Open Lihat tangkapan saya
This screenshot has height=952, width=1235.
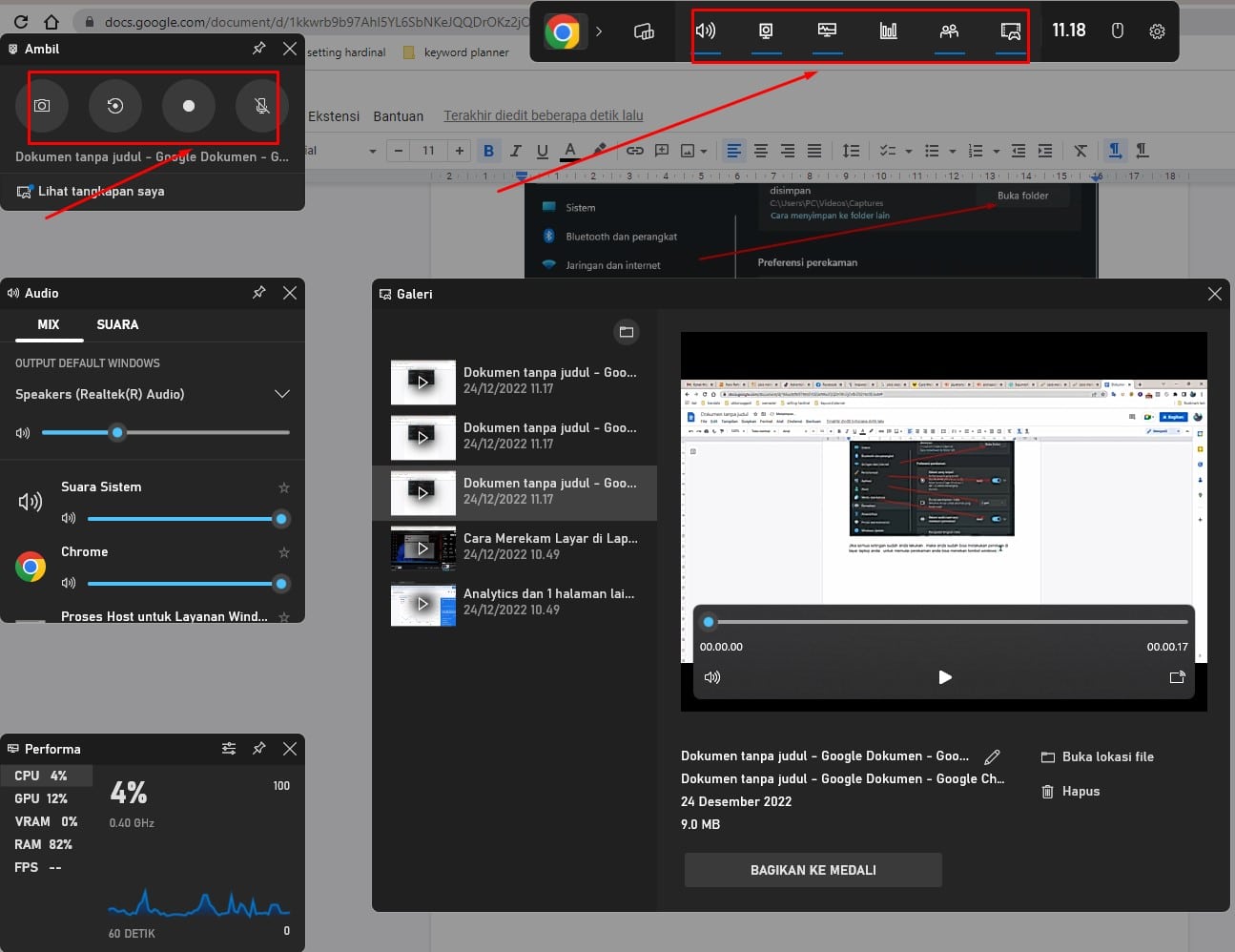pyautogui.click(x=92, y=191)
